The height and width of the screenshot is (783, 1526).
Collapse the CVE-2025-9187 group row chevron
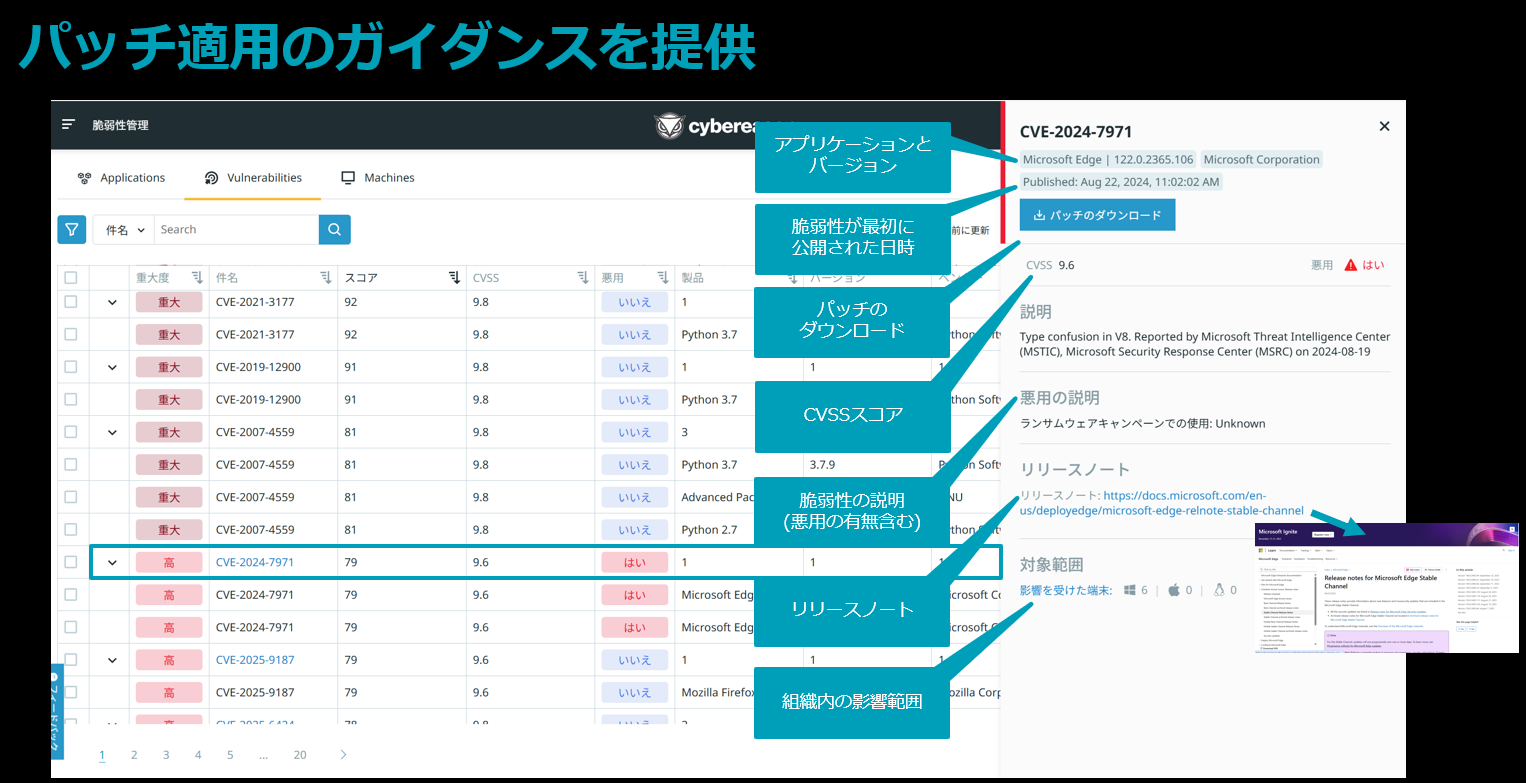[112, 660]
